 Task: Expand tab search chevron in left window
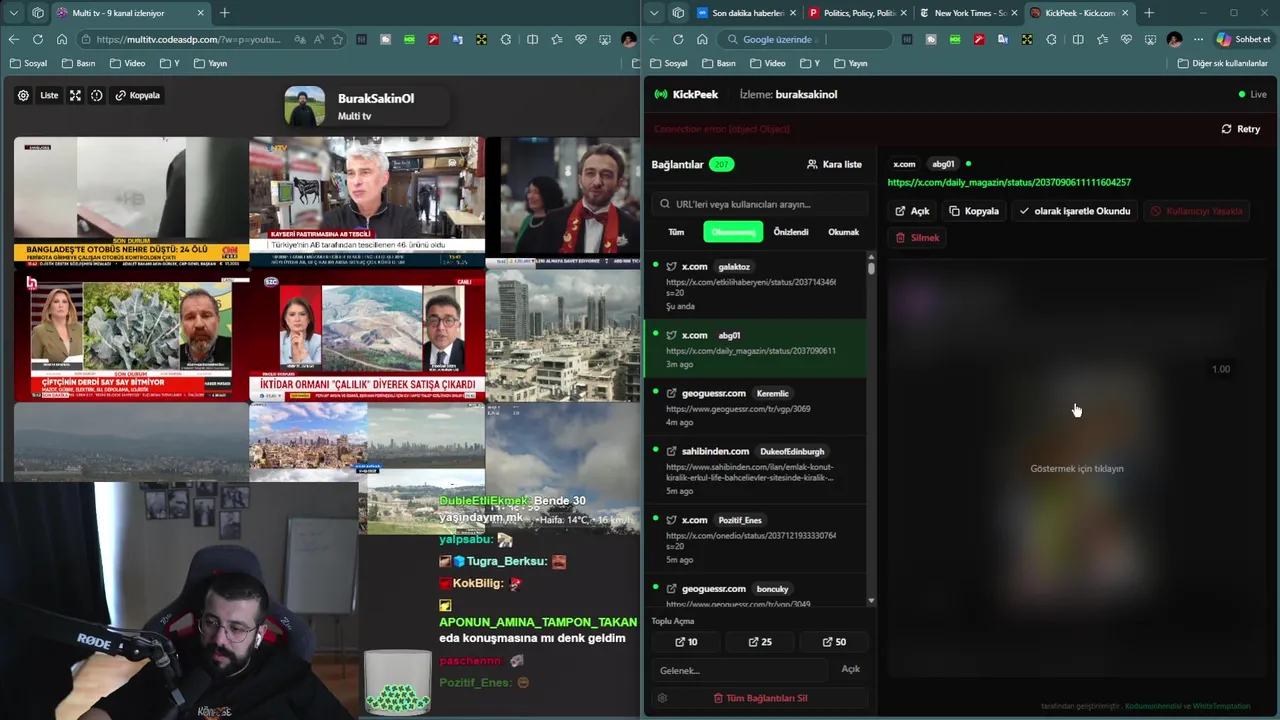click(x=14, y=13)
